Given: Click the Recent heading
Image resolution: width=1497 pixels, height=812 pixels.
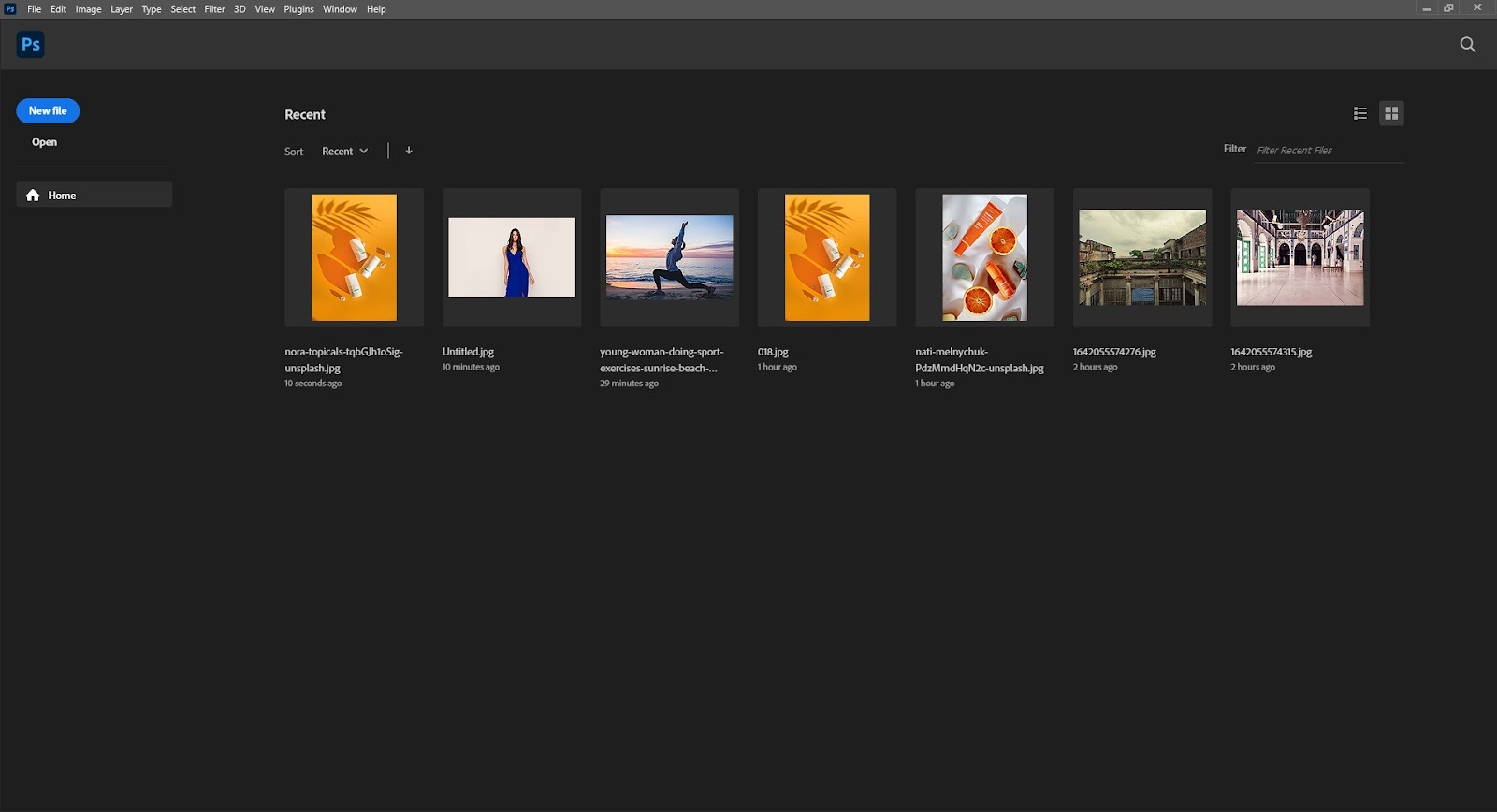Looking at the screenshot, I should (305, 114).
